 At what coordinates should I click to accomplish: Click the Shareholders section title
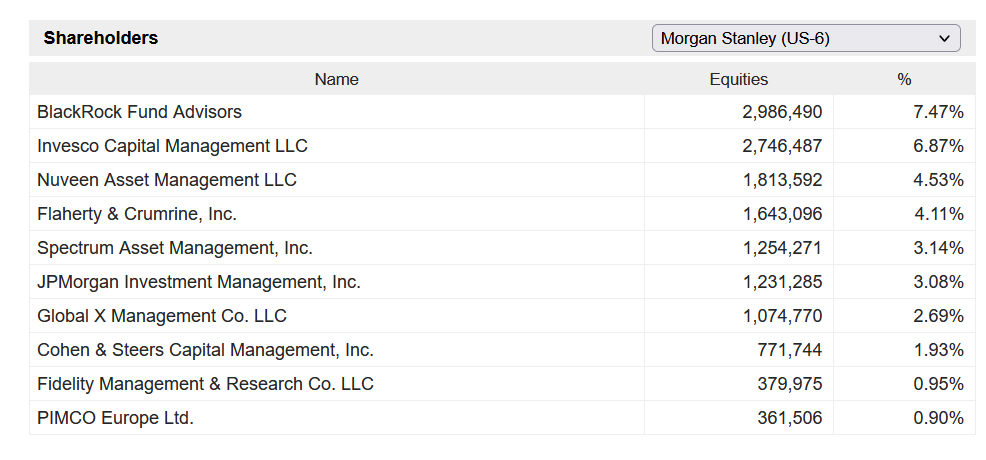pos(101,38)
